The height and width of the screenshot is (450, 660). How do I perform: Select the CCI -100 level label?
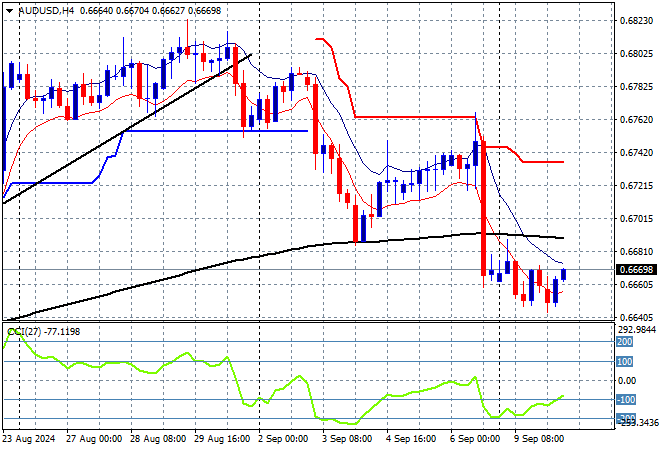[x=625, y=399]
